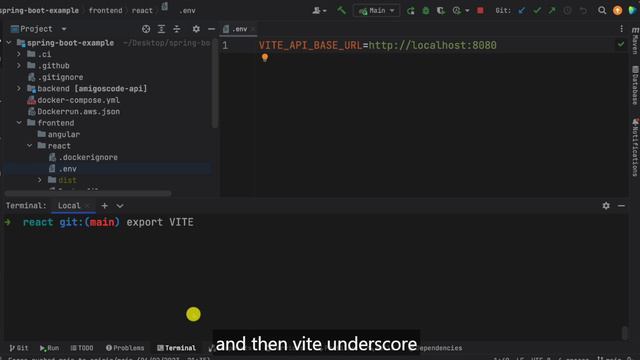Add a new terminal session
The height and width of the screenshot is (360, 640).
click(104, 206)
